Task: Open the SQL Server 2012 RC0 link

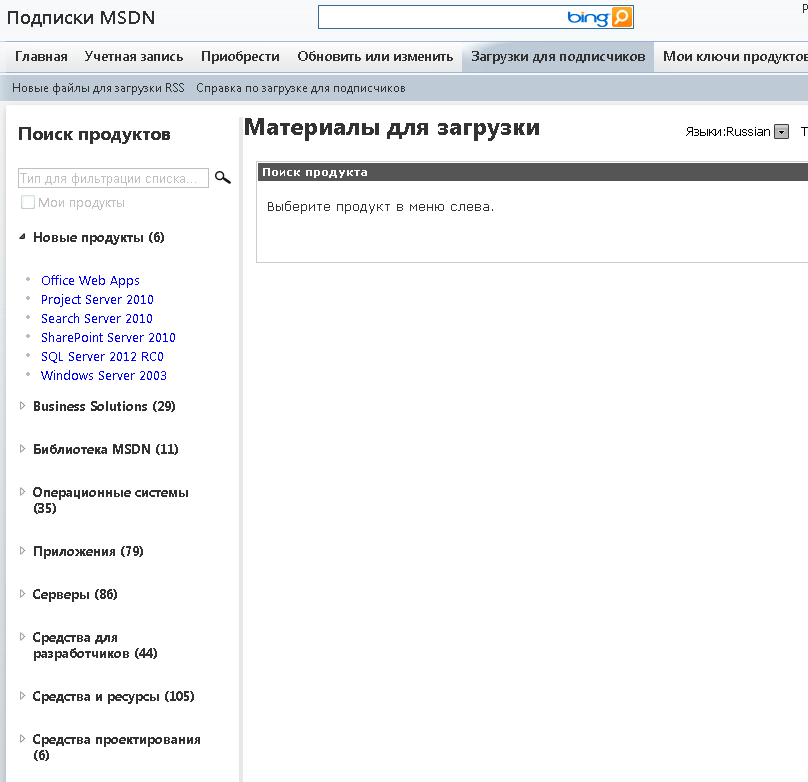Action: tap(102, 357)
